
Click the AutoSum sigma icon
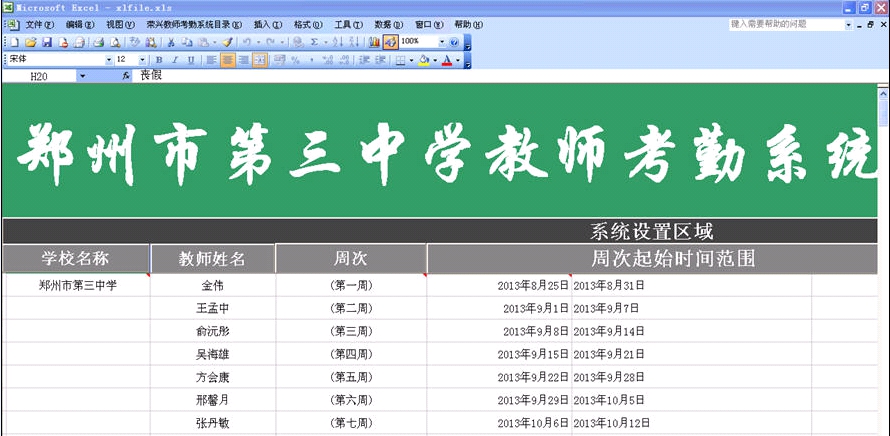(313, 42)
